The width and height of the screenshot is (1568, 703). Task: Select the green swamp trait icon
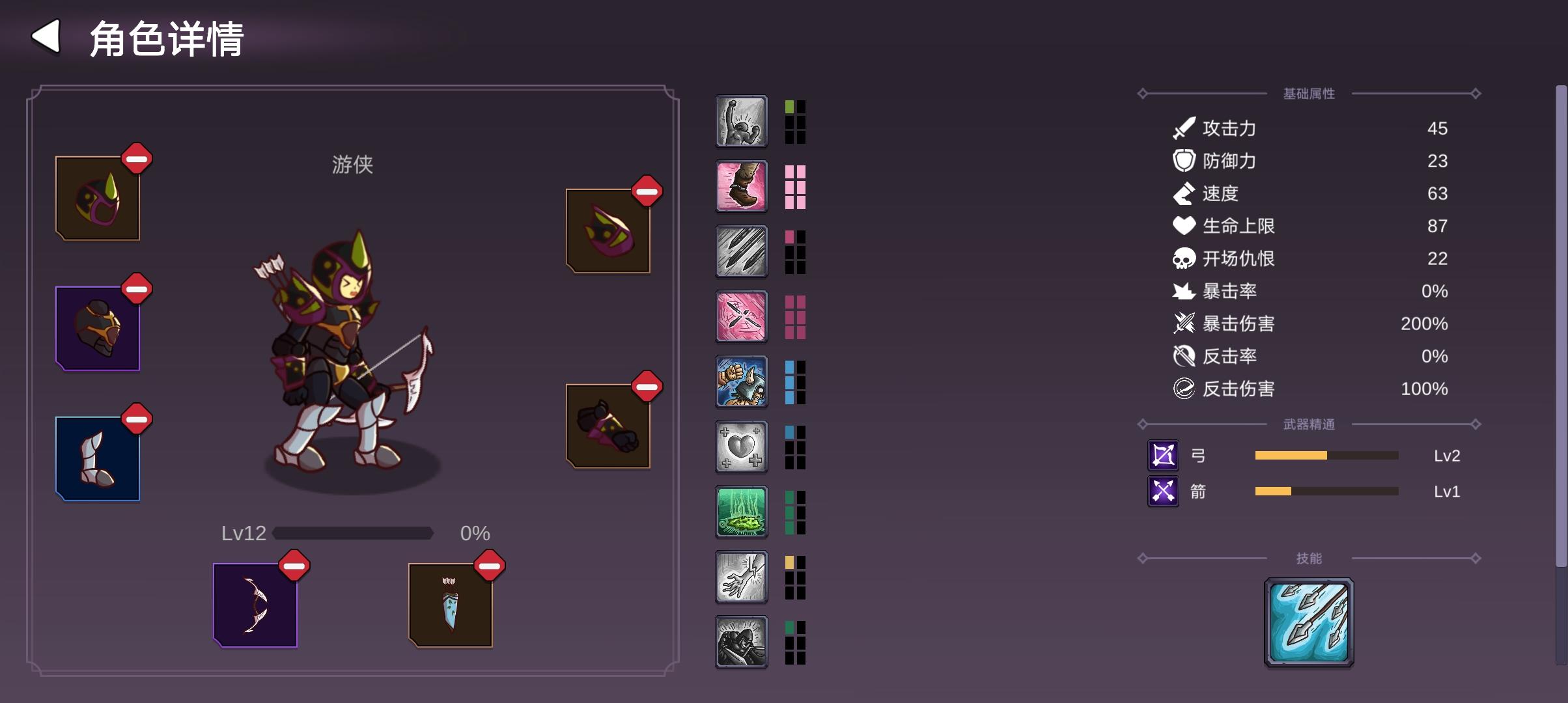(741, 512)
